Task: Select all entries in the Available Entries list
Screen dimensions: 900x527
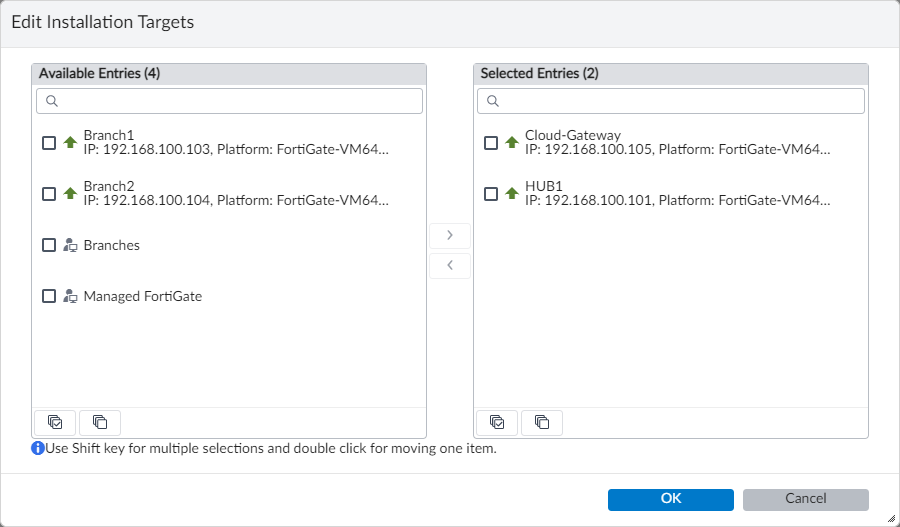Action: point(55,422)
